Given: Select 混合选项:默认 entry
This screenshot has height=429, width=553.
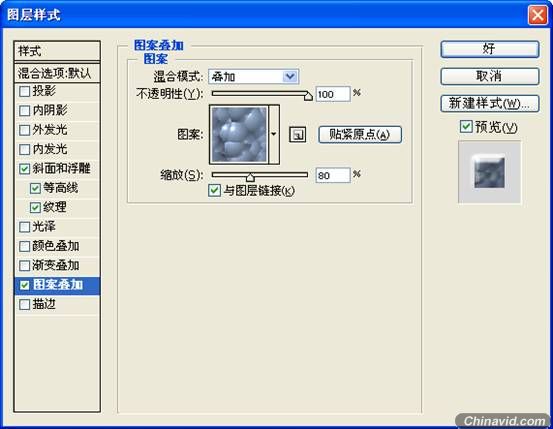Looking at the screenshot, I should pos(57,73).
